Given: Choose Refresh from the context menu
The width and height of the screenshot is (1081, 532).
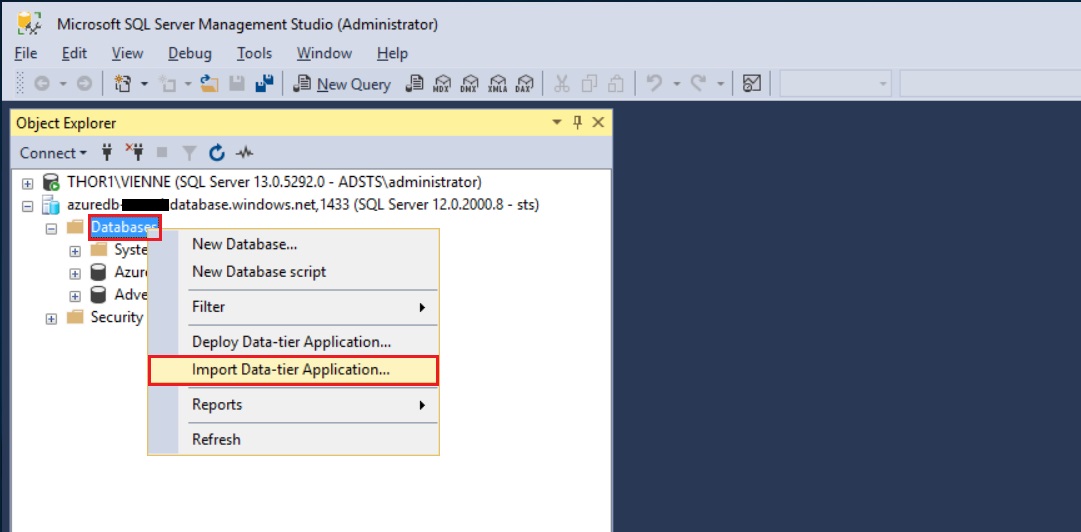Looking at the screenshot, I should tap(294, 439).
